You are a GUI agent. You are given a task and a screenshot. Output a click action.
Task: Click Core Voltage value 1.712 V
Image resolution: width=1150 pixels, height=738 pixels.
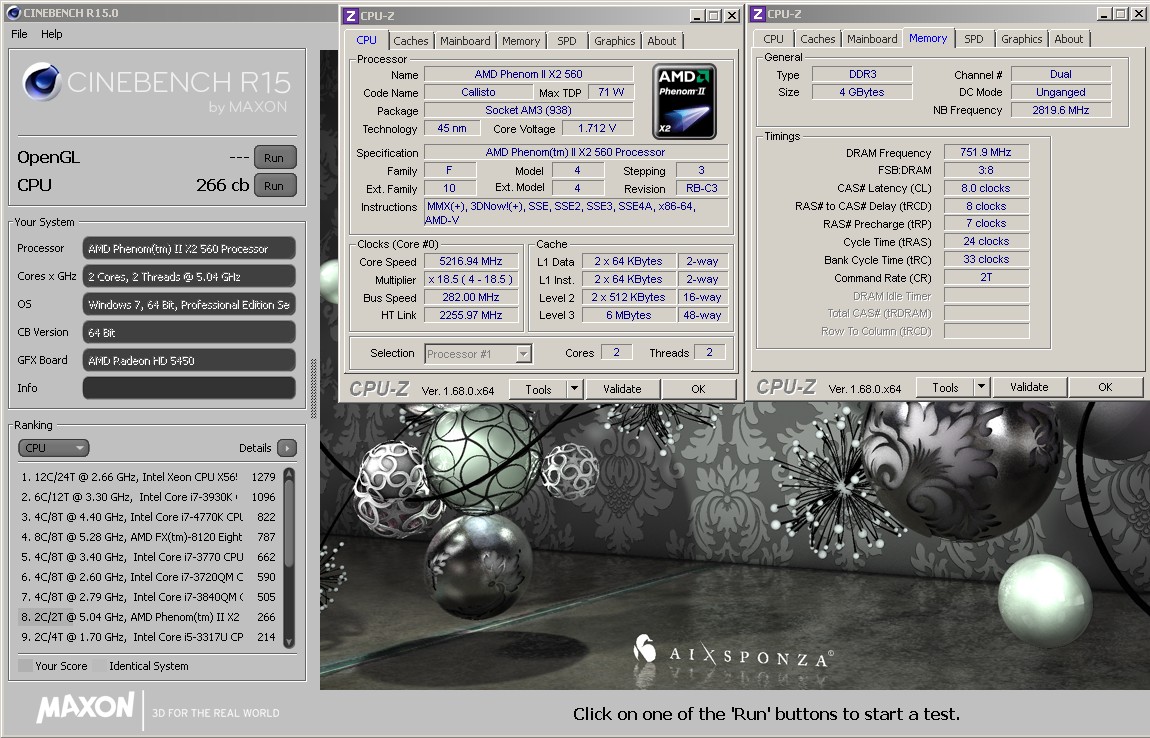coord(597,128)
